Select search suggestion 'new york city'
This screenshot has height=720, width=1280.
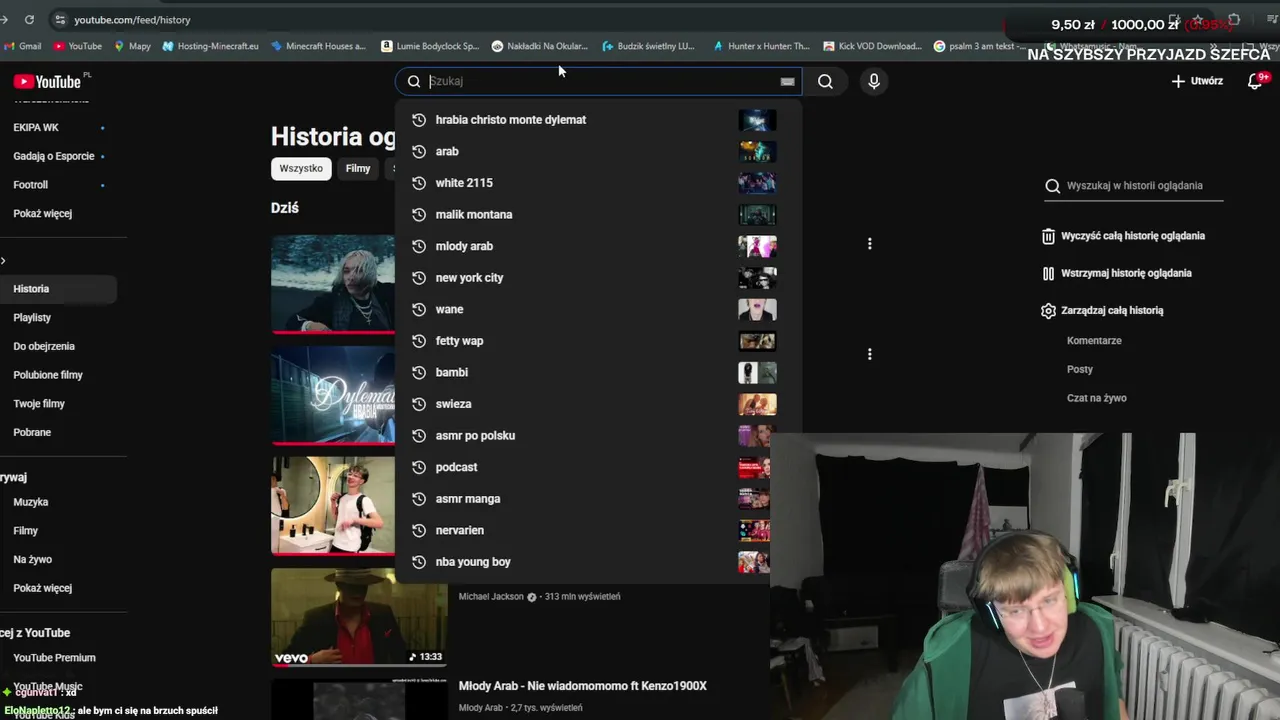598,278
